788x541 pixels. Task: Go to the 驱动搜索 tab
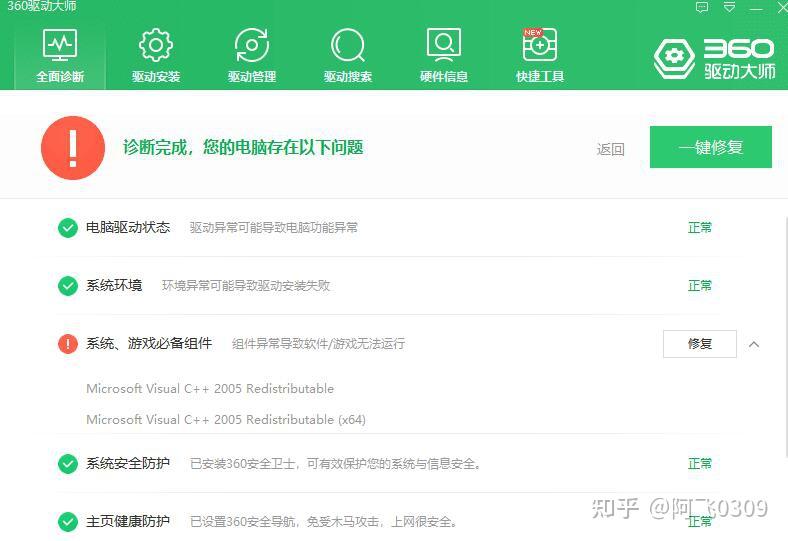pos(348,55)
